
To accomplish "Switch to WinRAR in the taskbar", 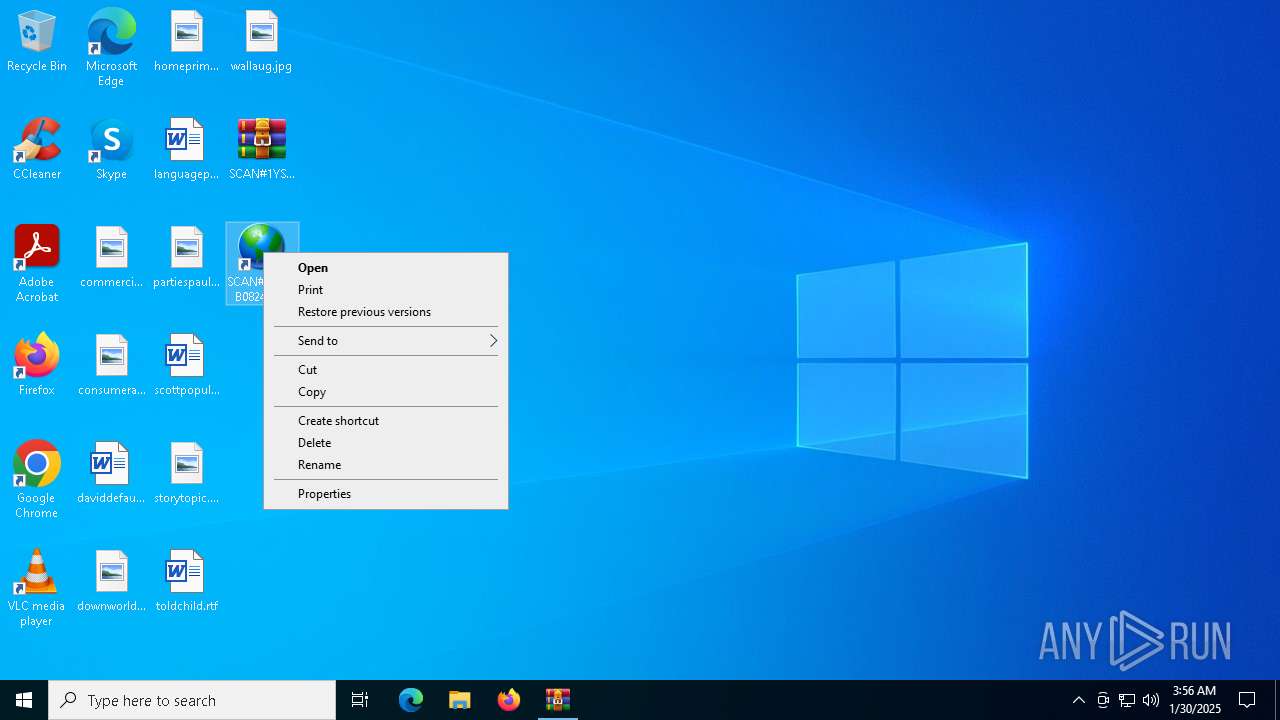I will 558,700.
